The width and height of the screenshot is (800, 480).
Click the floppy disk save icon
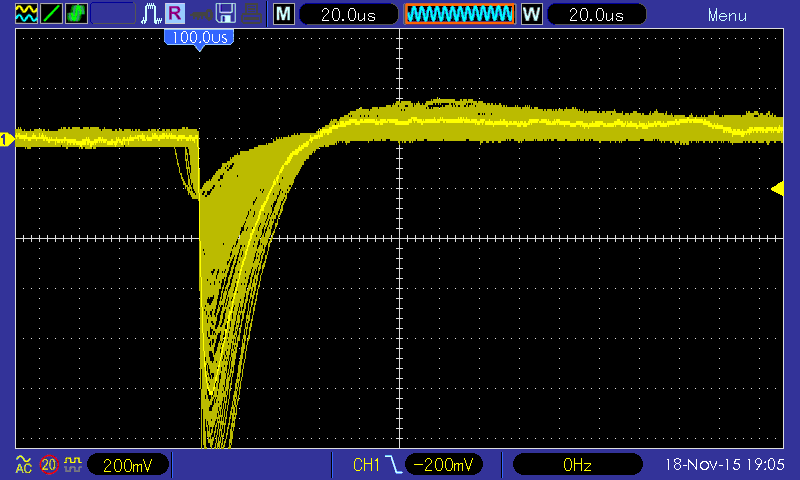(226, 14)
